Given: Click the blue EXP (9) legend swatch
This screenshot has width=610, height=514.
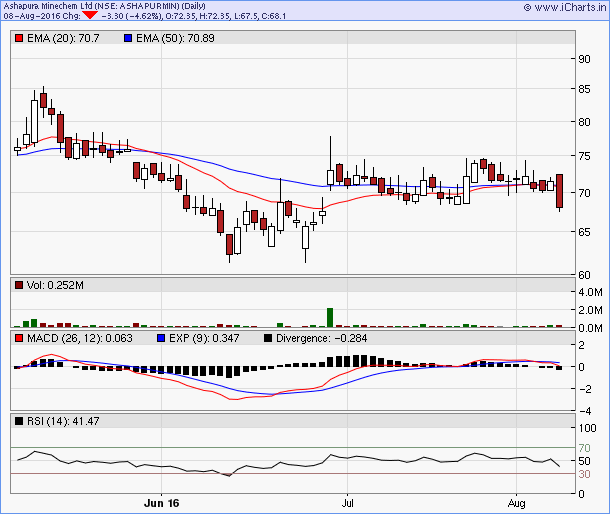Looking at the screenshot, I should point(161,338).
